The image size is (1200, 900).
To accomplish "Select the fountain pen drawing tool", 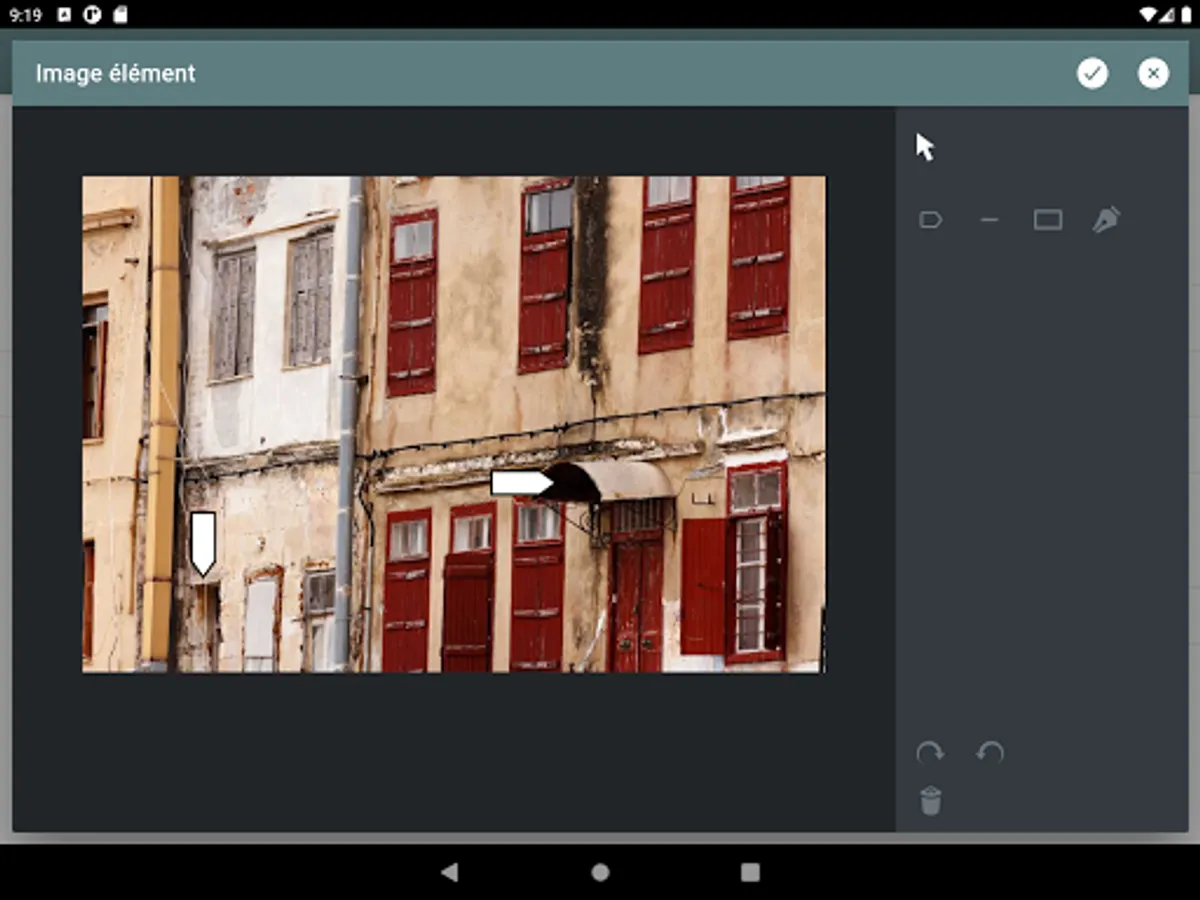I will click(1106, 220).
